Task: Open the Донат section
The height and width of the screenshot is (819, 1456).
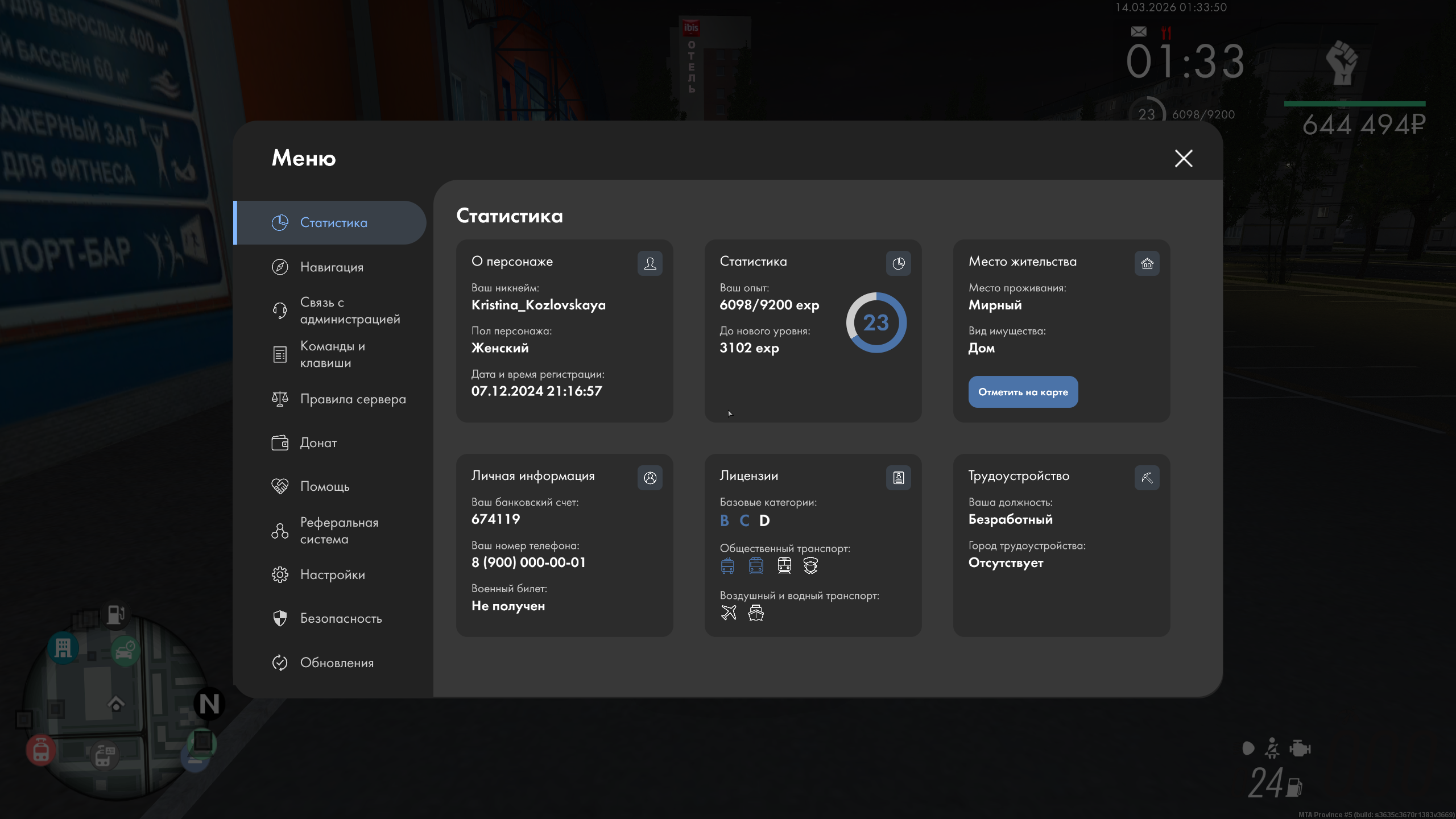Action: pyautogui.click(x=318, y=442)
